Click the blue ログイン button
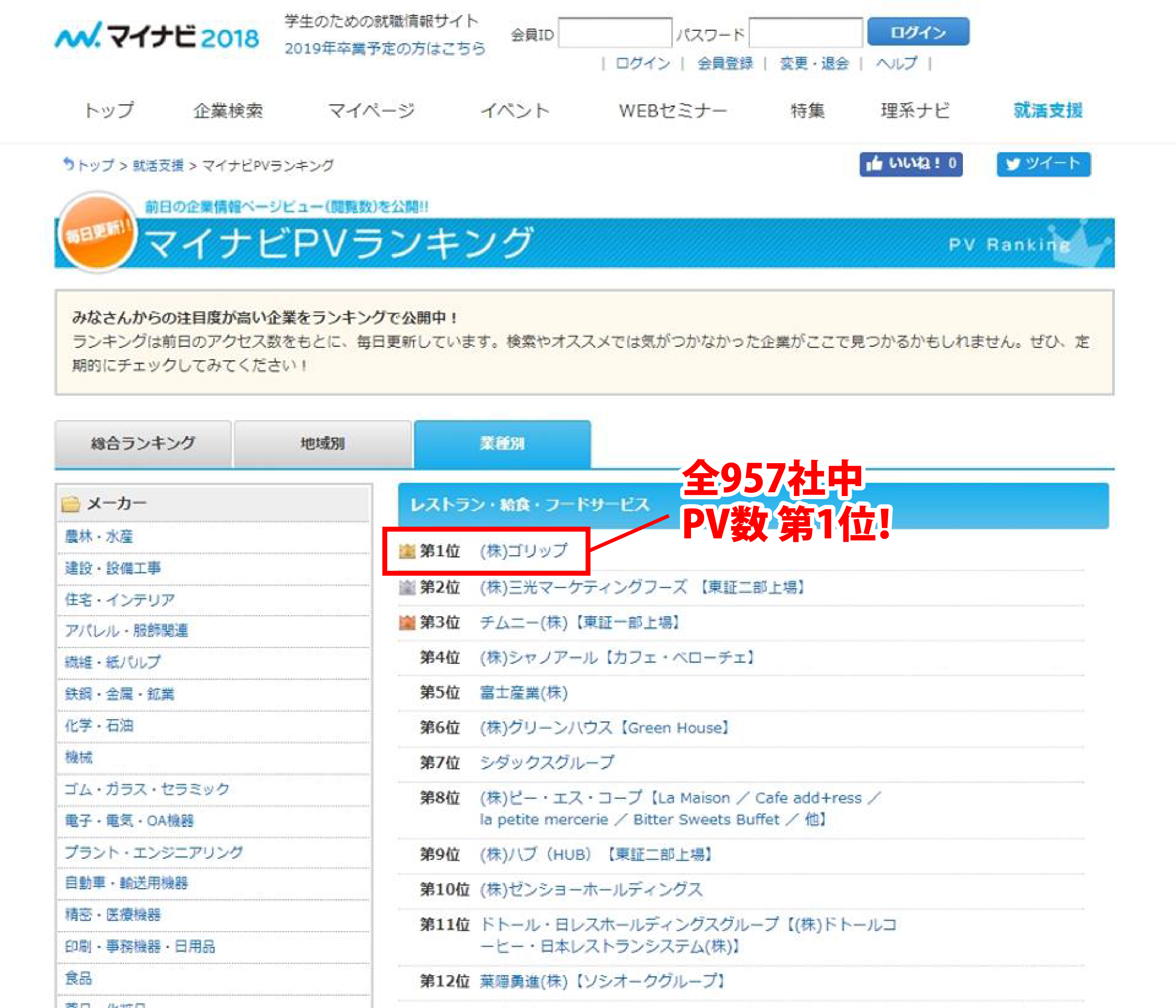Screen dimensions: 1176x1008 click(918, 32)
